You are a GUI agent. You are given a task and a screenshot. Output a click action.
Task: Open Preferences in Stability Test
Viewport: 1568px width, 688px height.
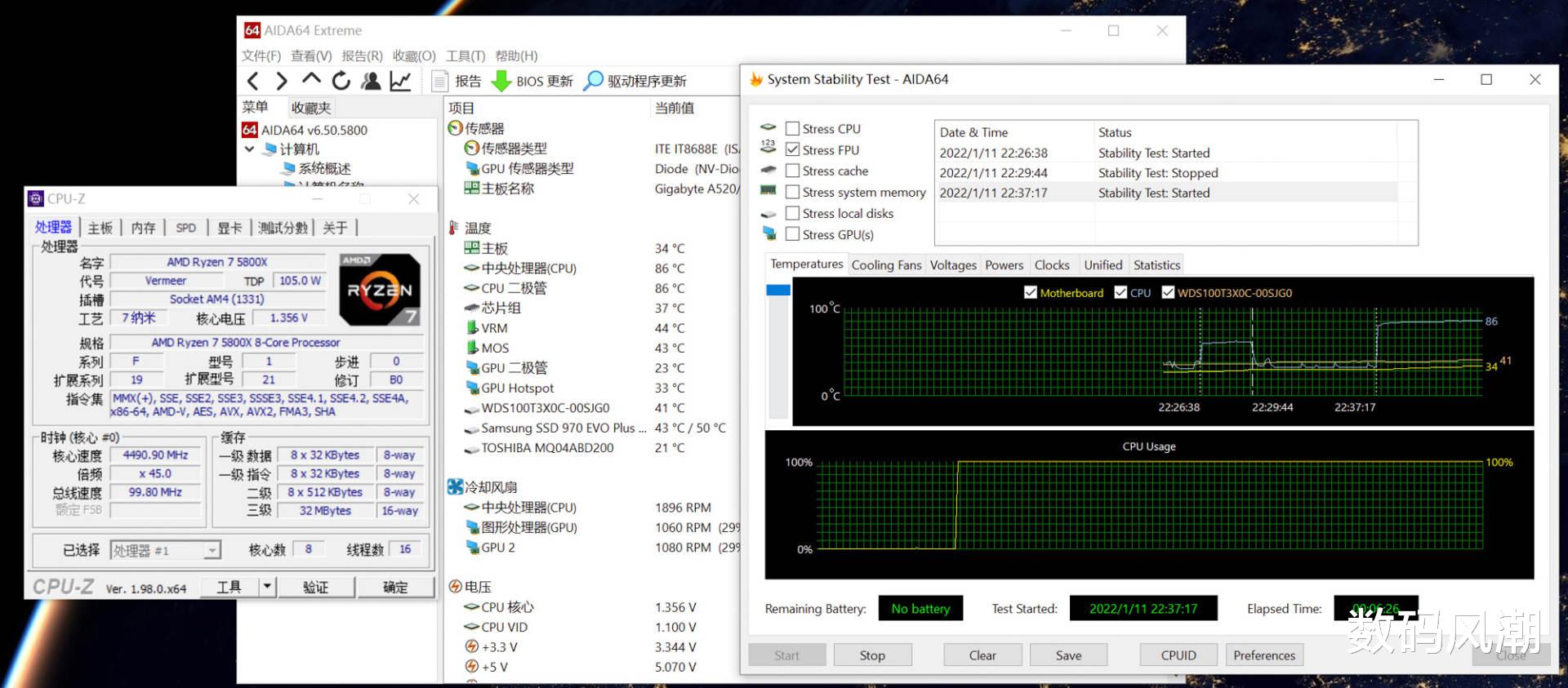(x=1264, y=655)
